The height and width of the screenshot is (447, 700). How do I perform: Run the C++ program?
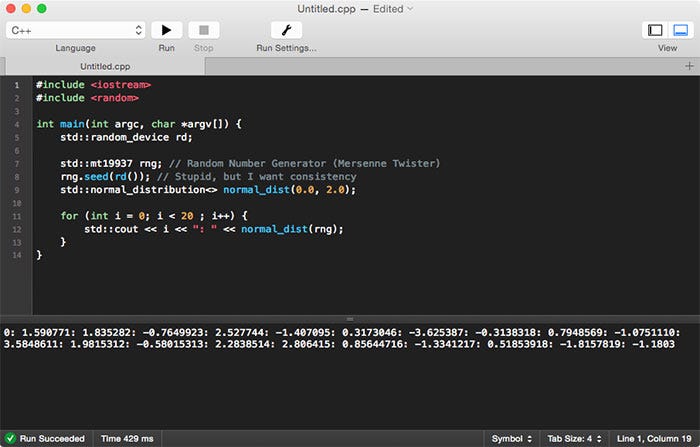point(167,30)
